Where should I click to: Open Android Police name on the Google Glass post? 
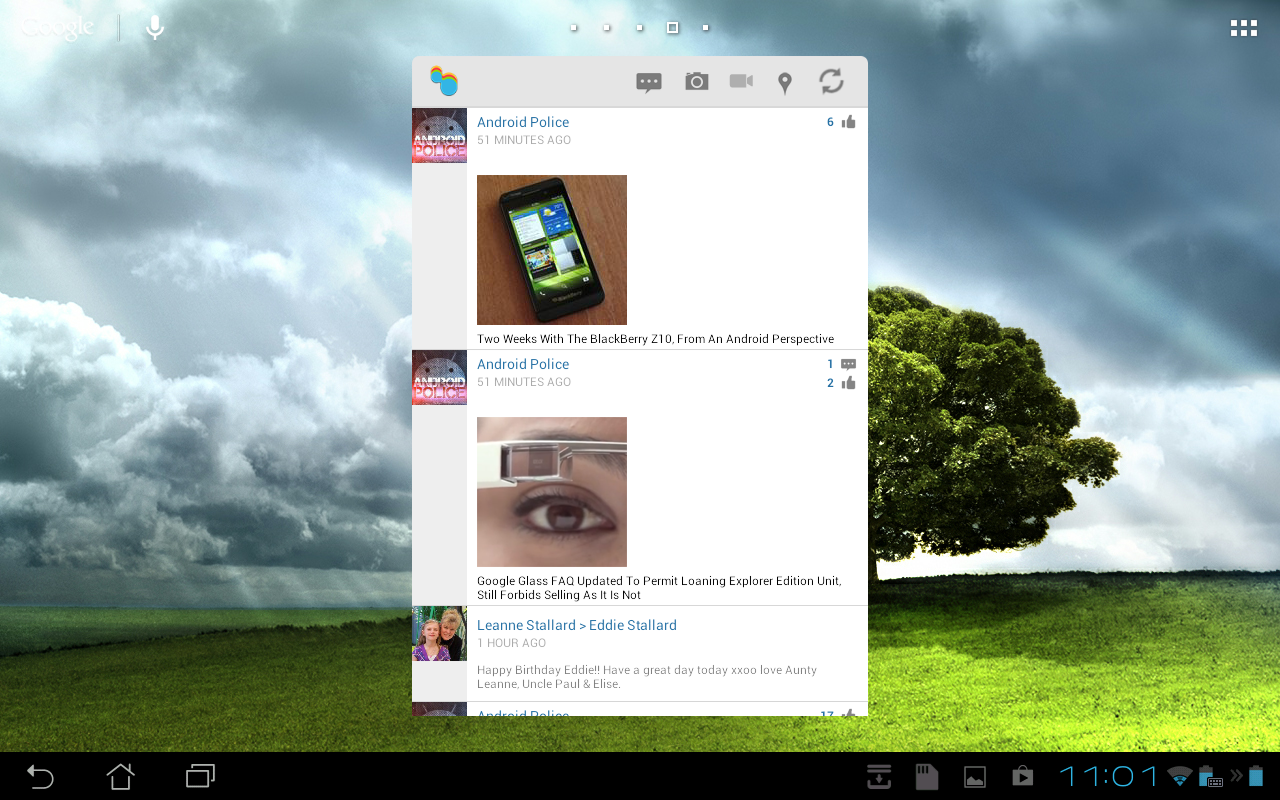[523, 364]
